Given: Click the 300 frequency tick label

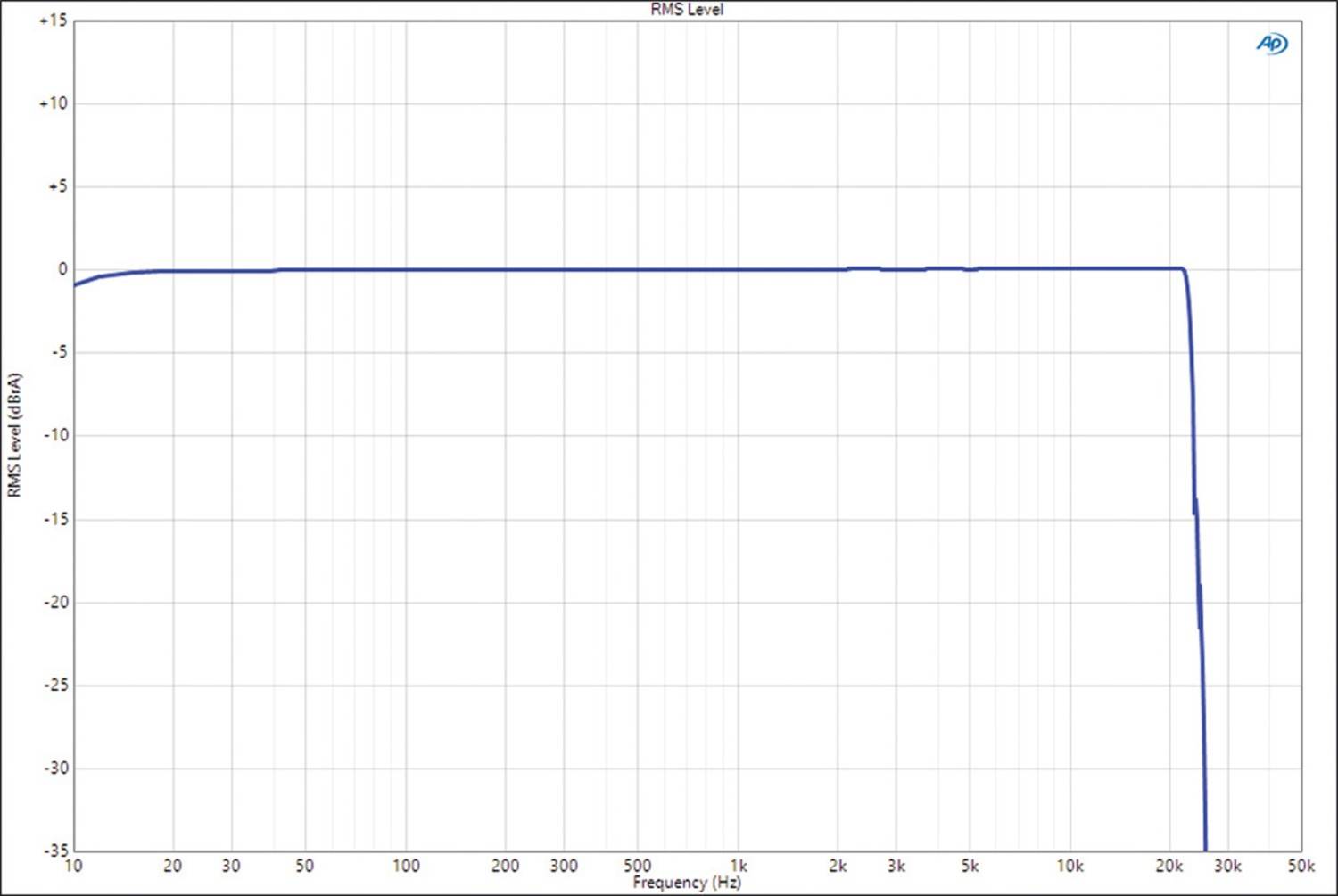Looking at the screenshot, I should (564, 866).
